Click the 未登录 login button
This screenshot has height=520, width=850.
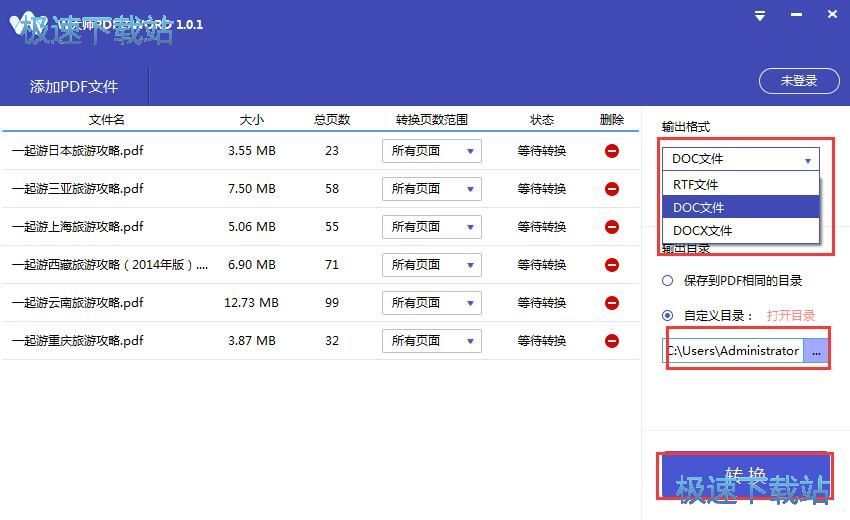[x=799, y=81]
